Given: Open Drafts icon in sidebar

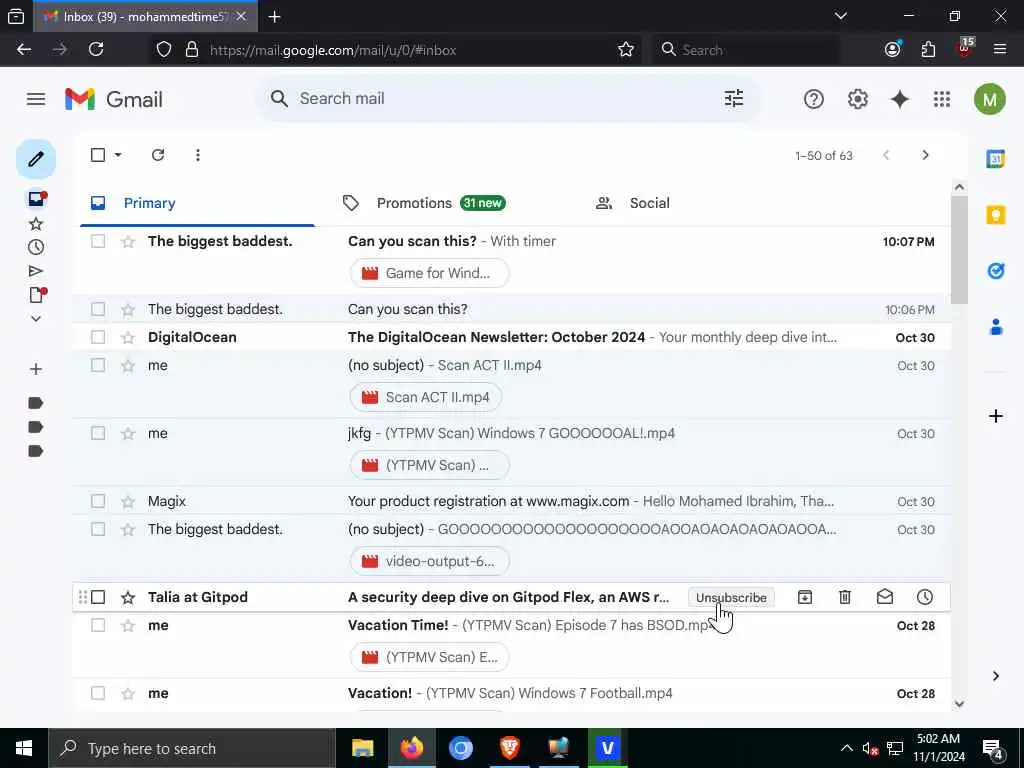Looking at the screenshot, I should click(37, 295).
